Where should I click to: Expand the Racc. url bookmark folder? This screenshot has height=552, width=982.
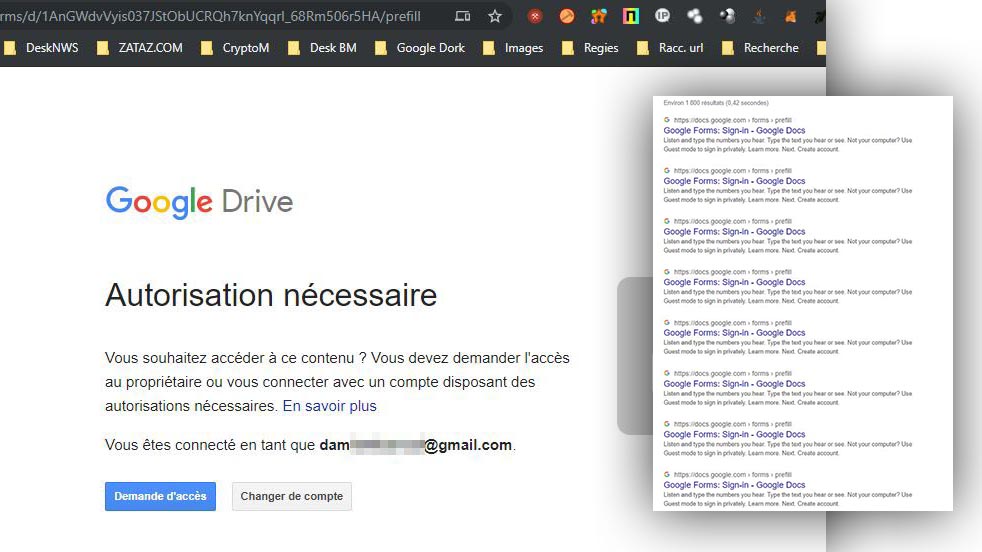click(669, 48)
